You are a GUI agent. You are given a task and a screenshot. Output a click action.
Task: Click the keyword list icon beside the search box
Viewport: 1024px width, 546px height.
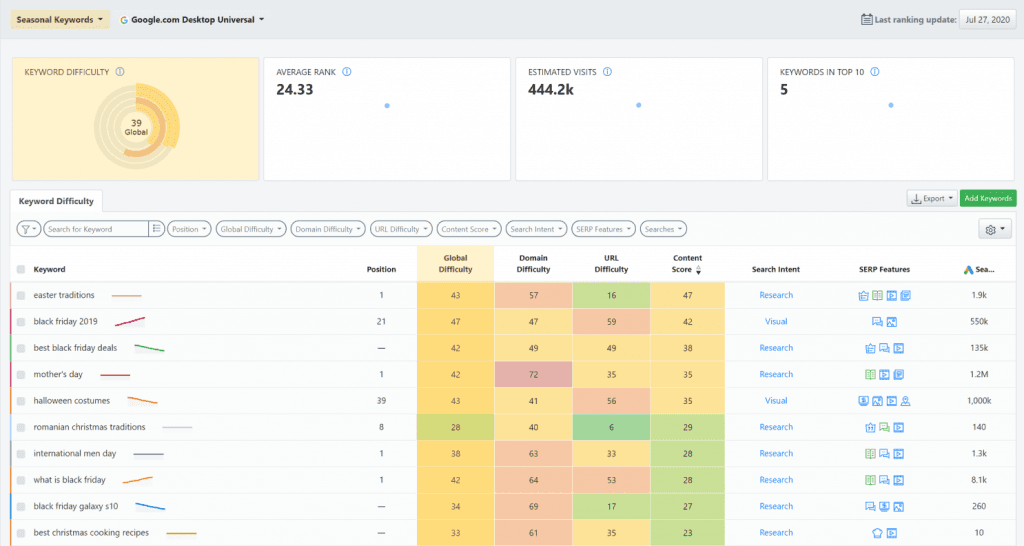[156, 229]
